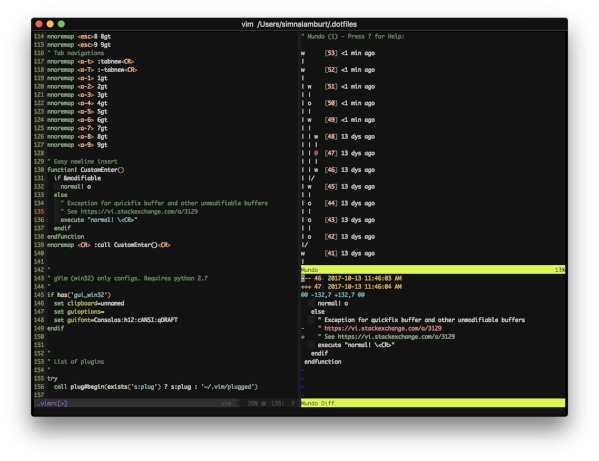The height and width of the screenshot is (461, 599).
Task: Click the guifont=Consolas line 148
Action: (116, 320)
